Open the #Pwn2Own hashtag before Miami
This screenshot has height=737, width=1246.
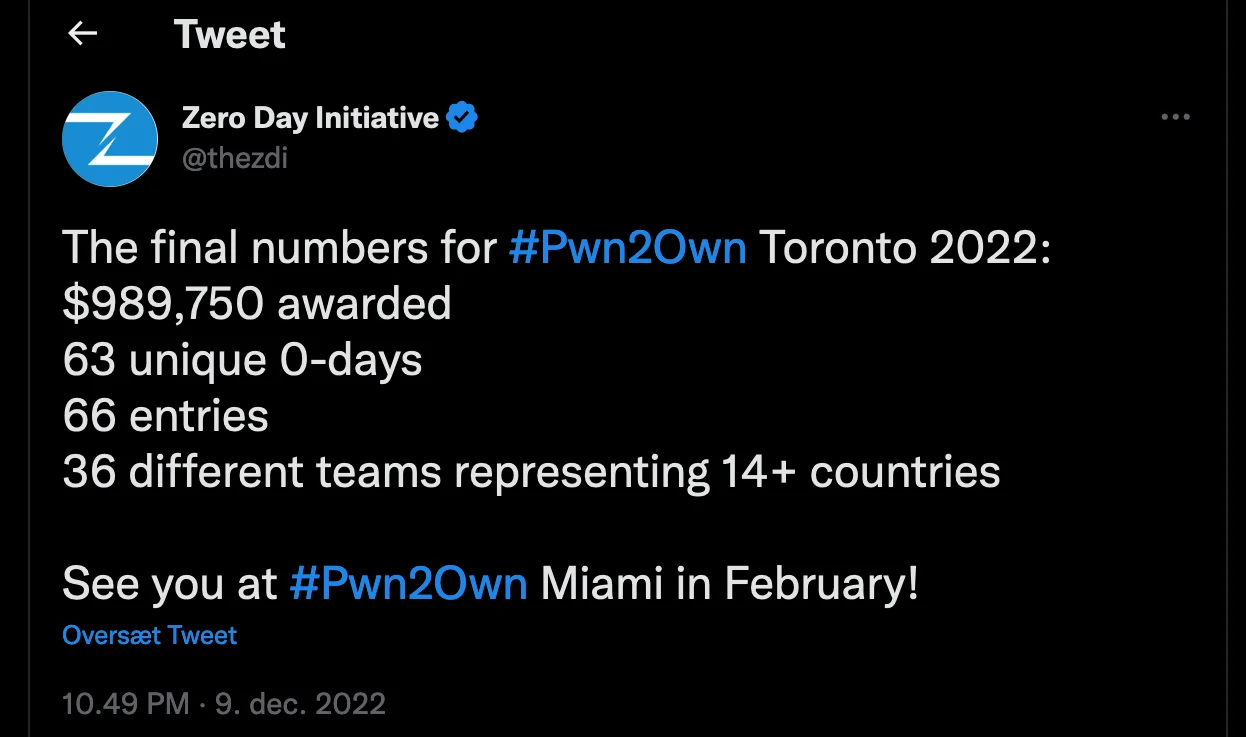tap(409, 584)
